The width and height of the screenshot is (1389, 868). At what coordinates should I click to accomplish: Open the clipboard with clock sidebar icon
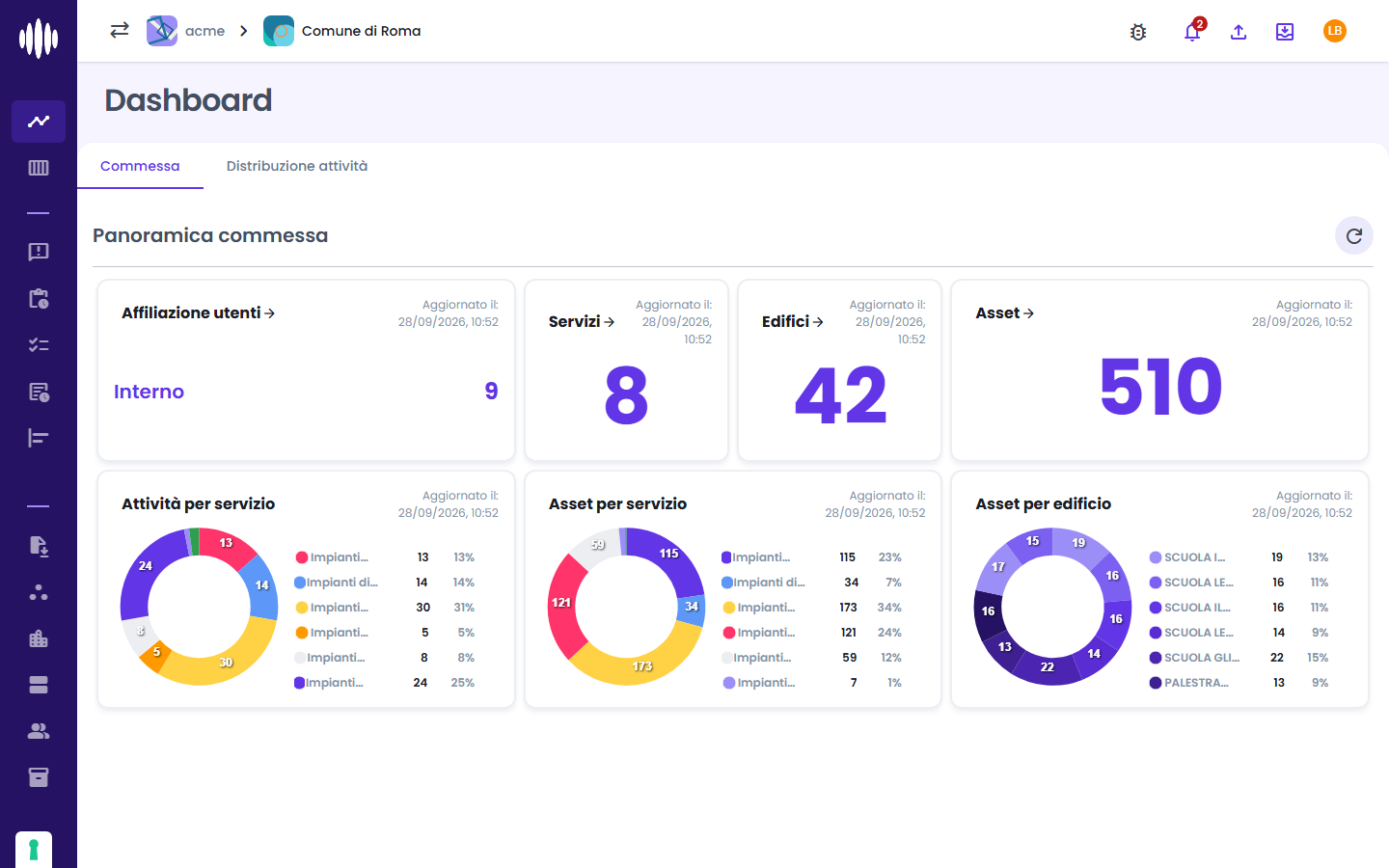click(x=39, y=298)
